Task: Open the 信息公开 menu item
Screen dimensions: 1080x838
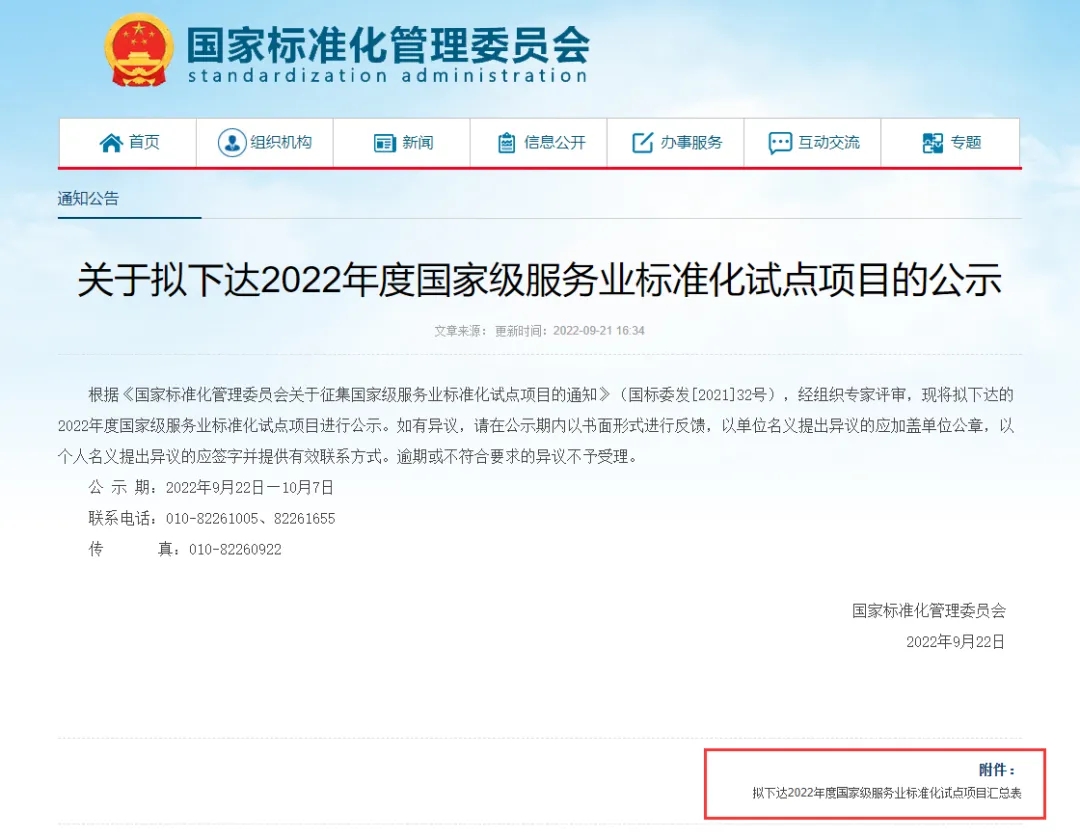Action: pos(539,143)
